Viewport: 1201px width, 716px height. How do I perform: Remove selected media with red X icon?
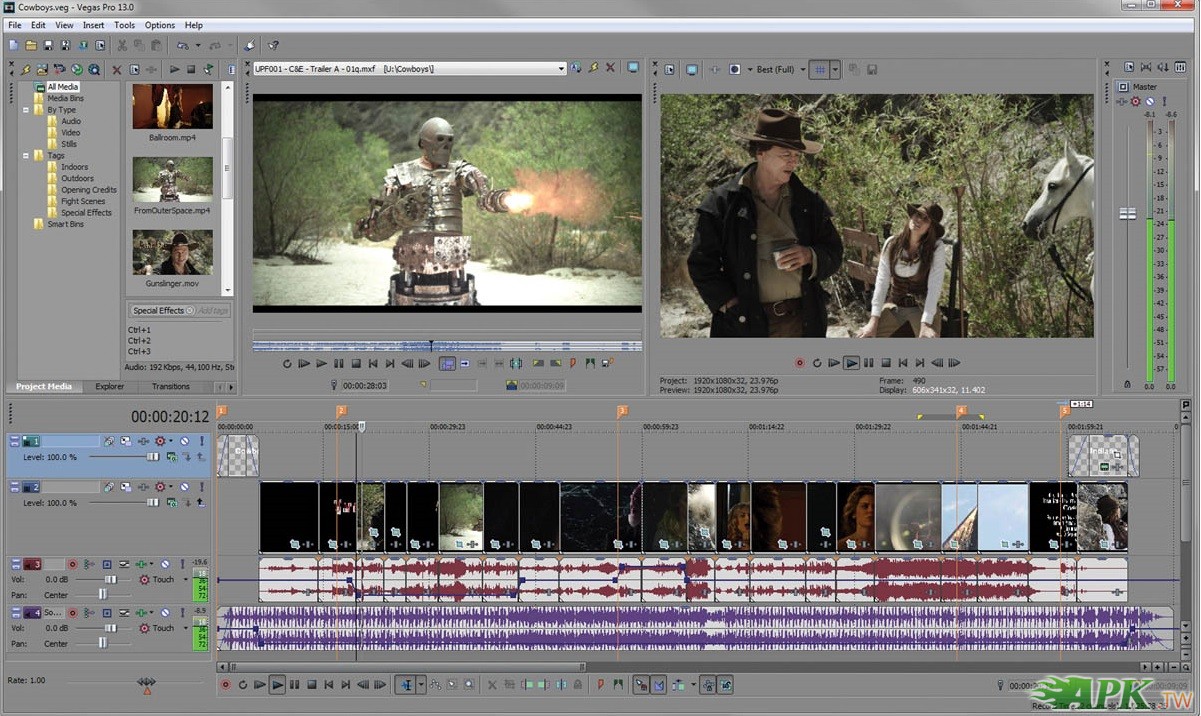(117, 70)
